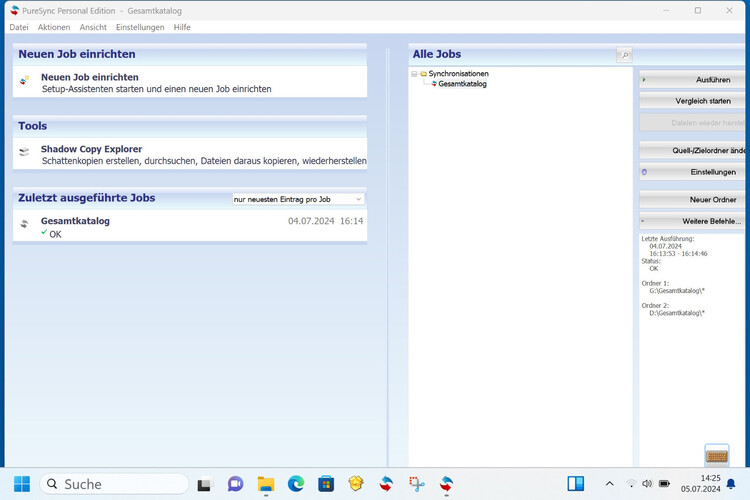Screen dimensions: 750x500
Task: Open the Aktionen menu
Action: pyautogui.click(x=54, y=27)
